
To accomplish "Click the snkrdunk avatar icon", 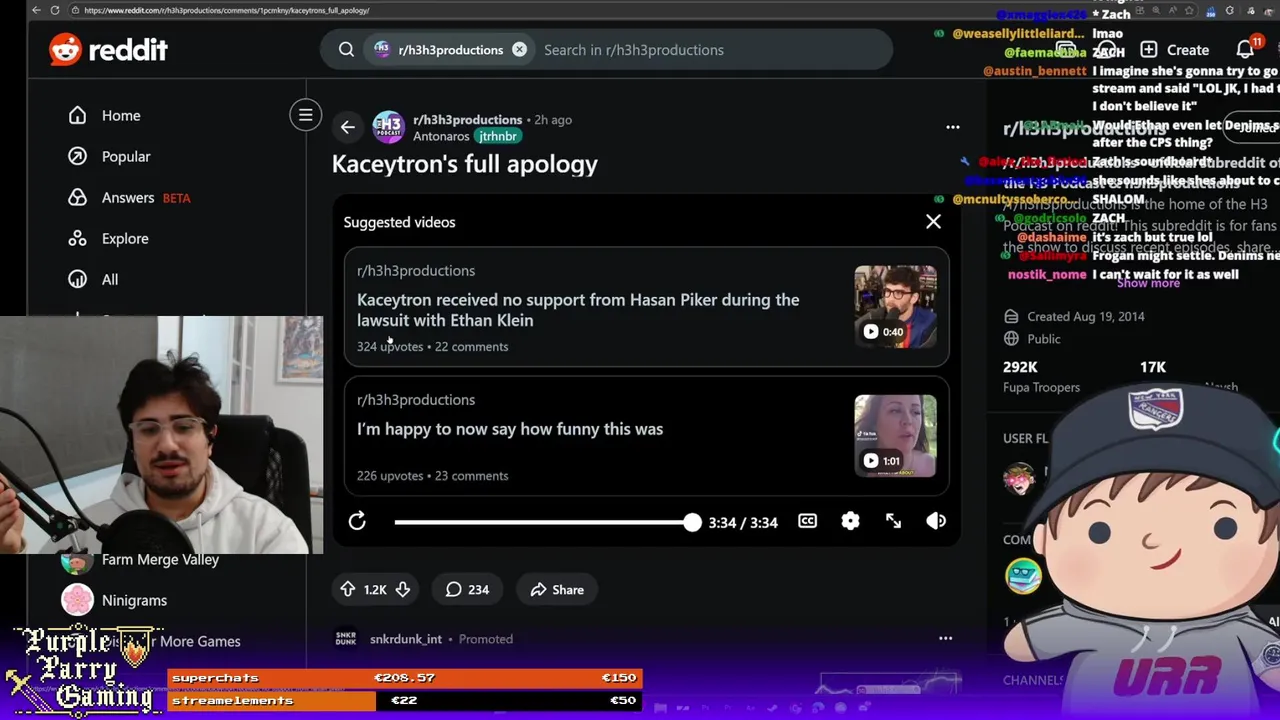I will tap(345, 639).
